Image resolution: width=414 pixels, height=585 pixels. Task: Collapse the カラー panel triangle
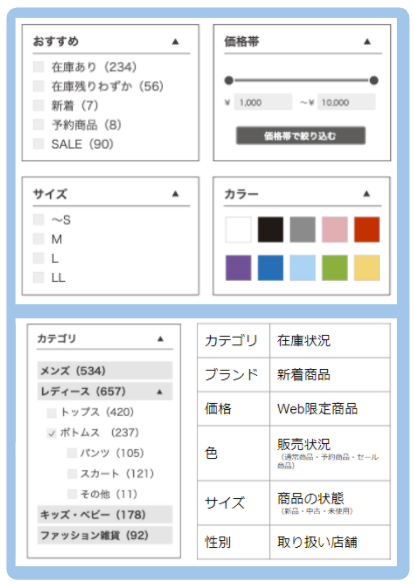tap(367, 193)
